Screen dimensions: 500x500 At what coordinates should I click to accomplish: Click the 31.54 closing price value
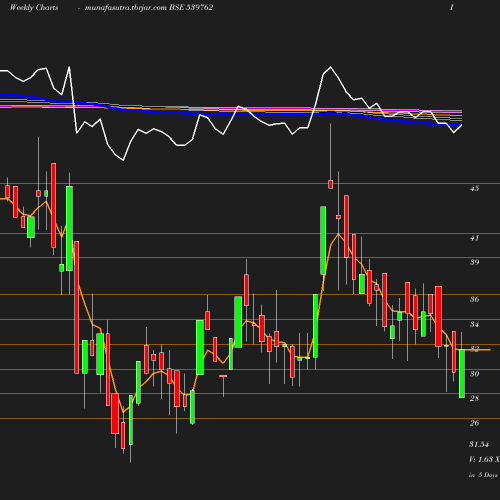pyautogui.click(x=479, y=444)
